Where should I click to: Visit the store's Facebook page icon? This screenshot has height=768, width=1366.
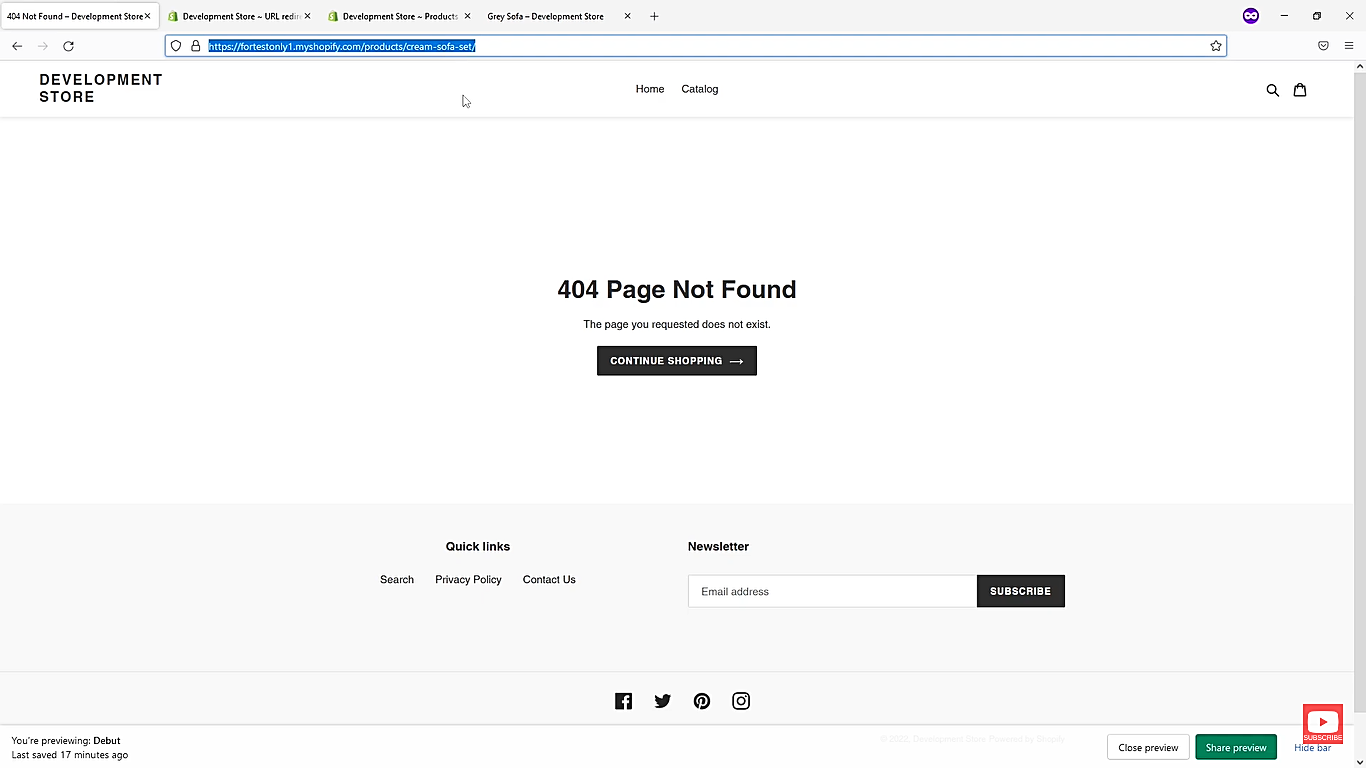coord(624,701)
